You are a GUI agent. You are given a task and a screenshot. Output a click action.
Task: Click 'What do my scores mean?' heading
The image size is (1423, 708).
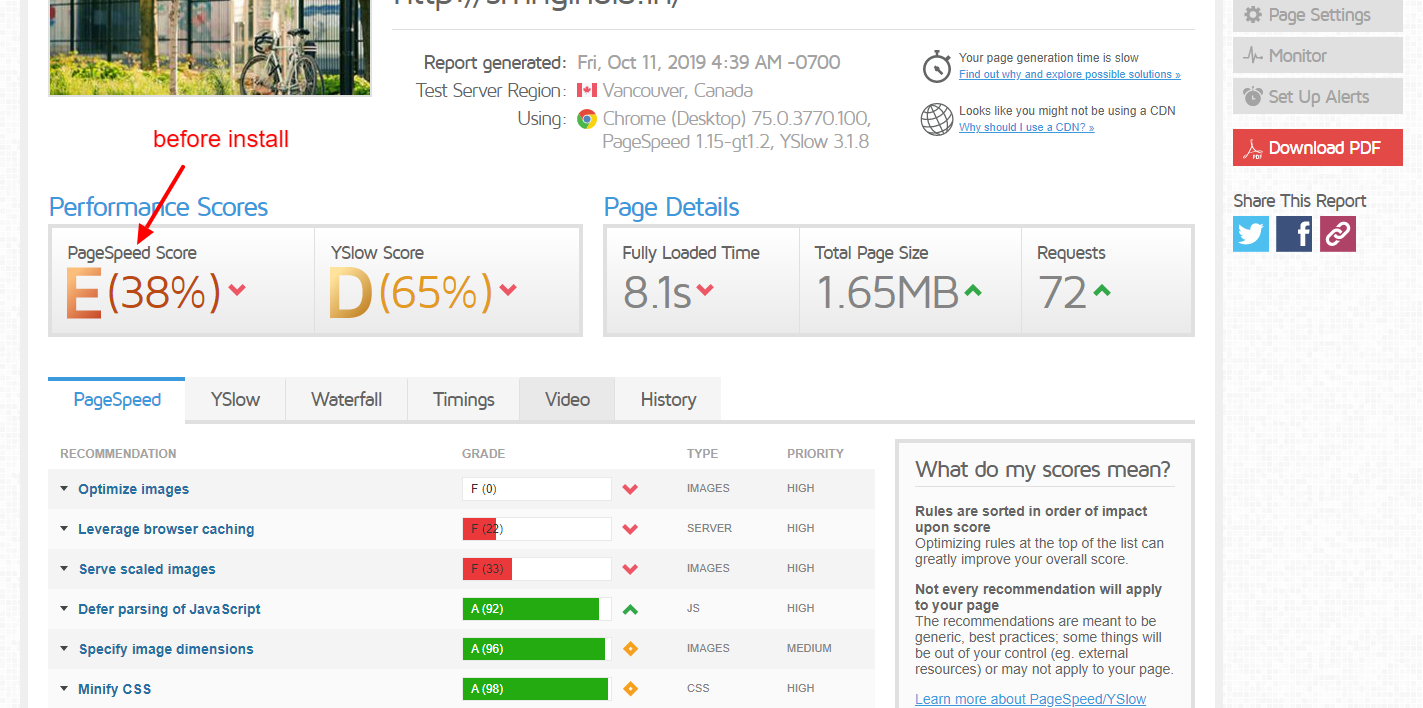(x=1043, y=470)
